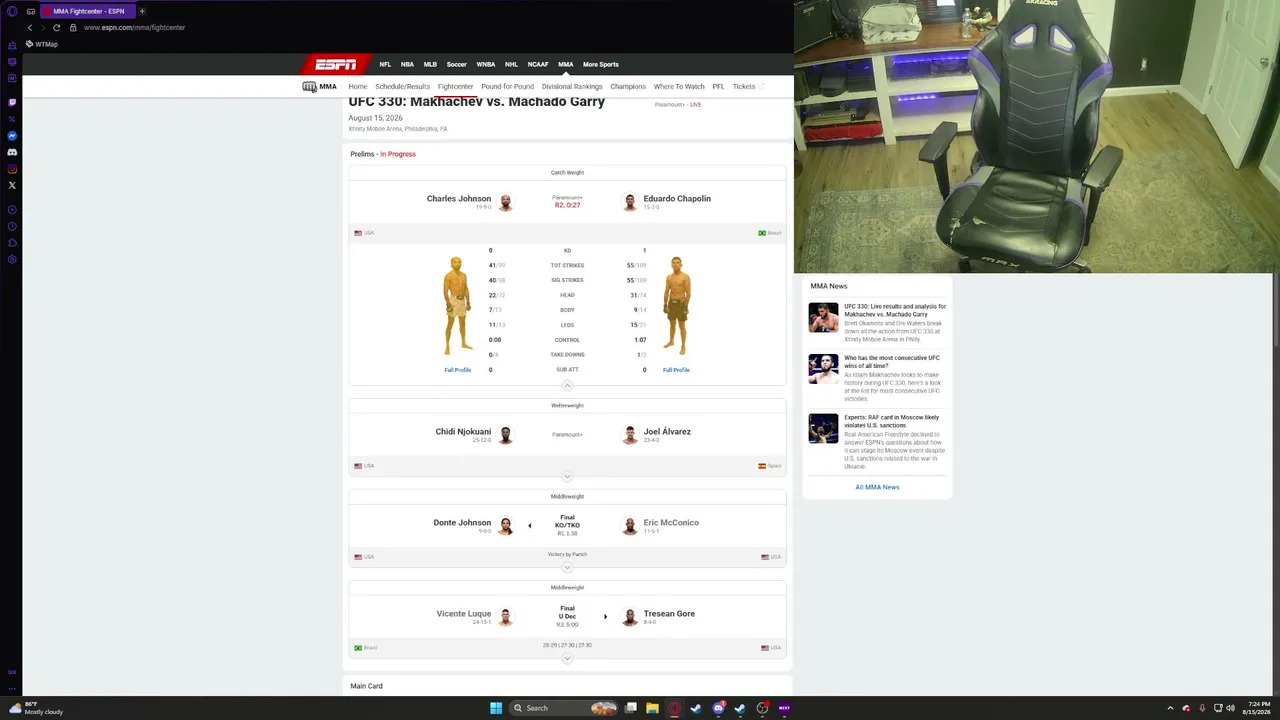The image size is (1280, 720).
Task: Open the Divisional Rankings tab
Action: pos(572,87)
